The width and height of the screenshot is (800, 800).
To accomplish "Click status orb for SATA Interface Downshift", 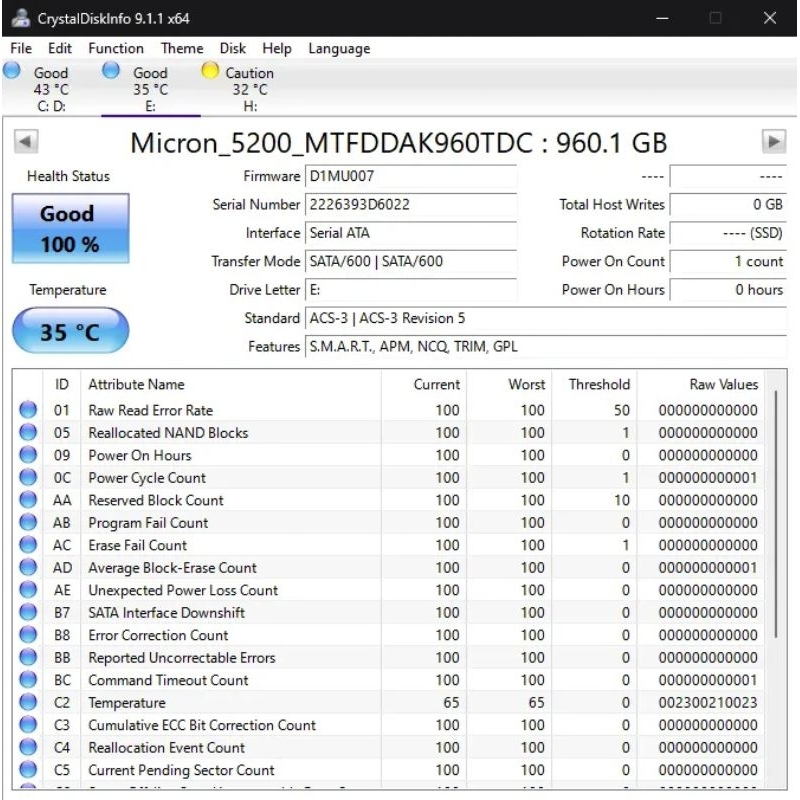I will click(x=28, y=612).
